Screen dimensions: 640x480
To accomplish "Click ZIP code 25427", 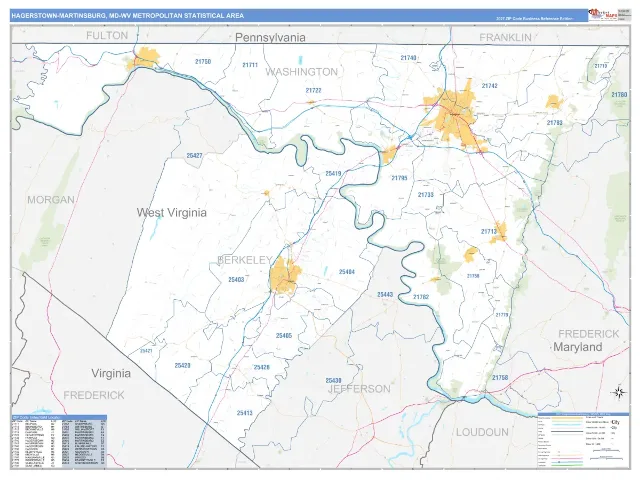I will tap(194, 156).
